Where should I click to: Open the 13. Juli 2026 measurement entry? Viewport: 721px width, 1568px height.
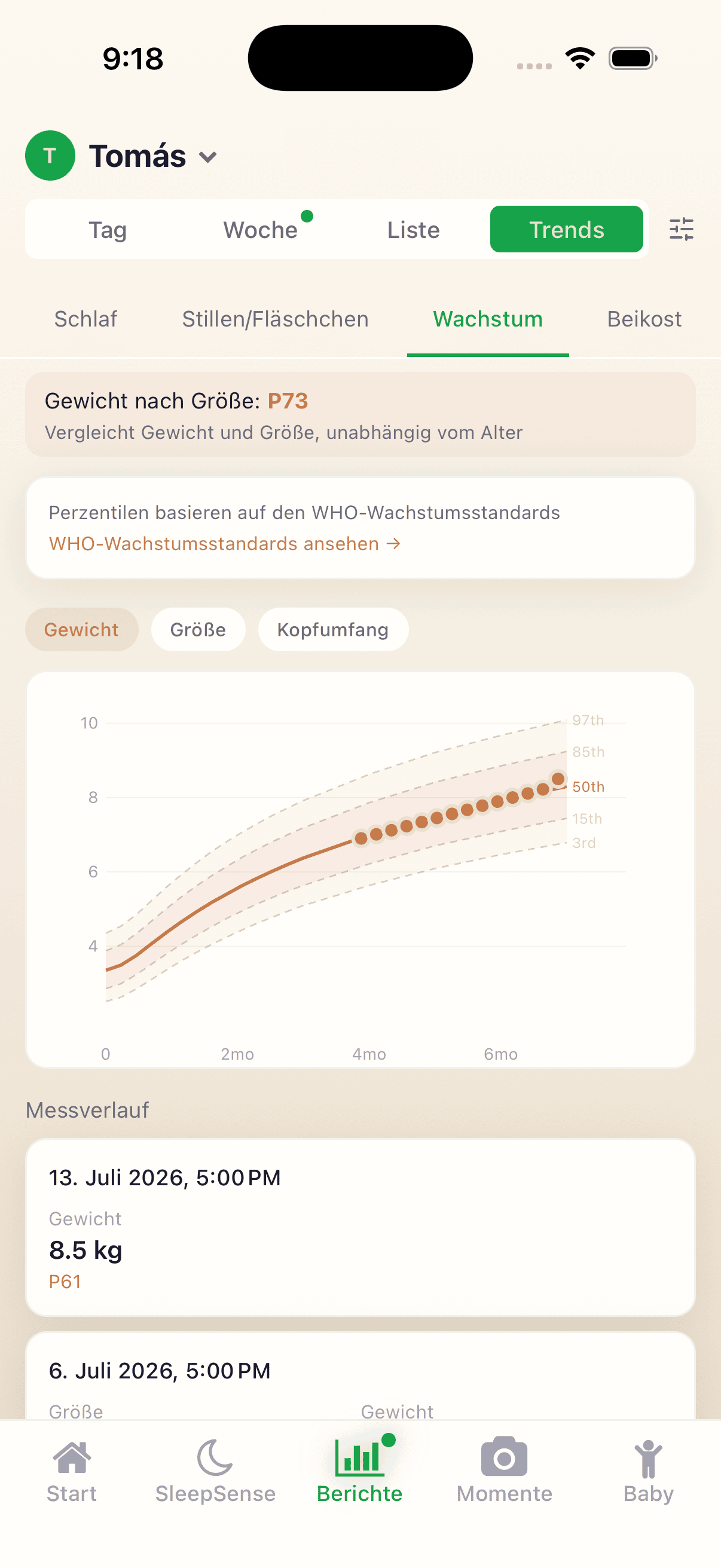click(360, 1227)
